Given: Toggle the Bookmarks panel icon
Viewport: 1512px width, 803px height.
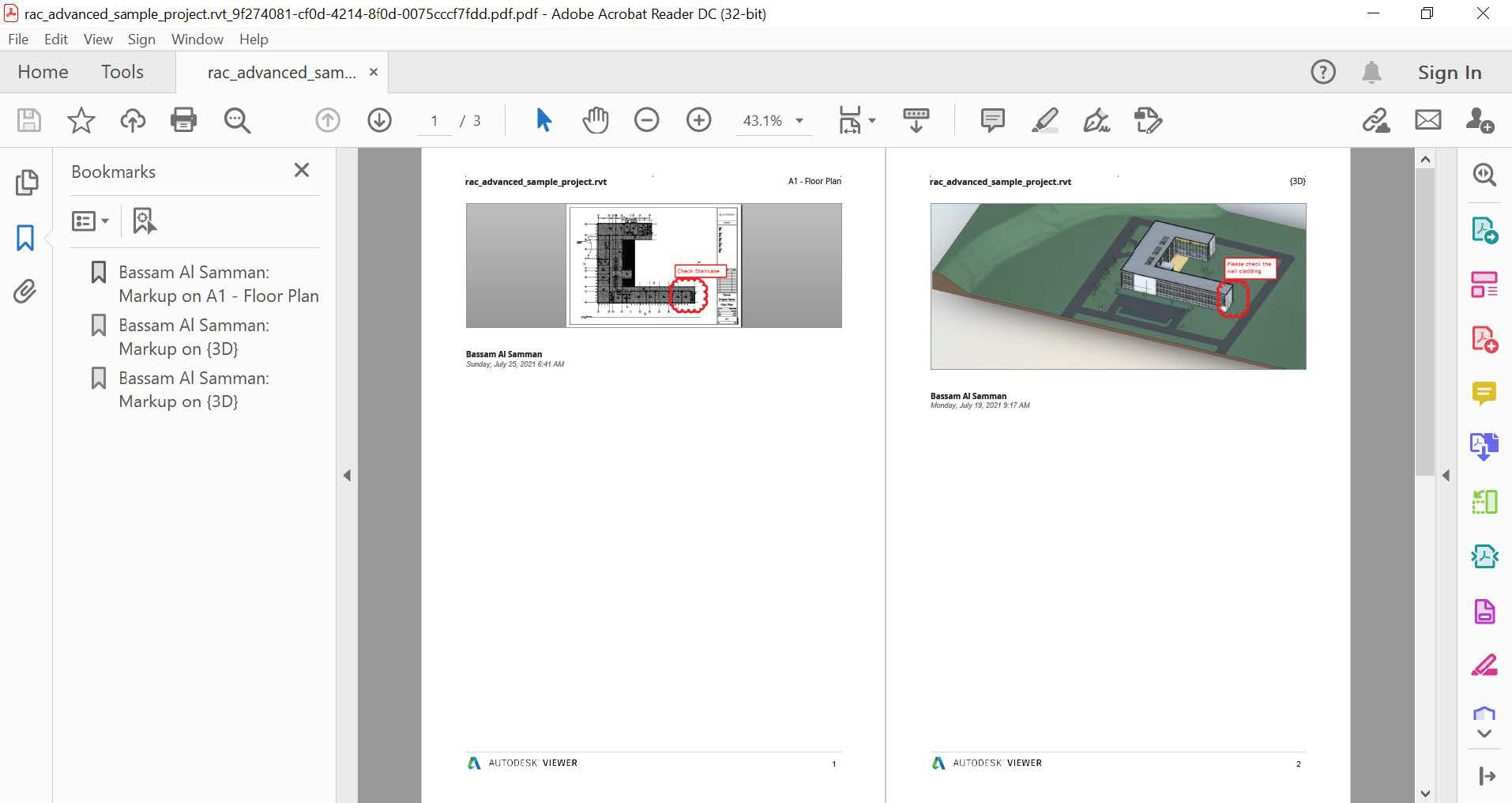Looking at the screenshot, I should [25, 237].
